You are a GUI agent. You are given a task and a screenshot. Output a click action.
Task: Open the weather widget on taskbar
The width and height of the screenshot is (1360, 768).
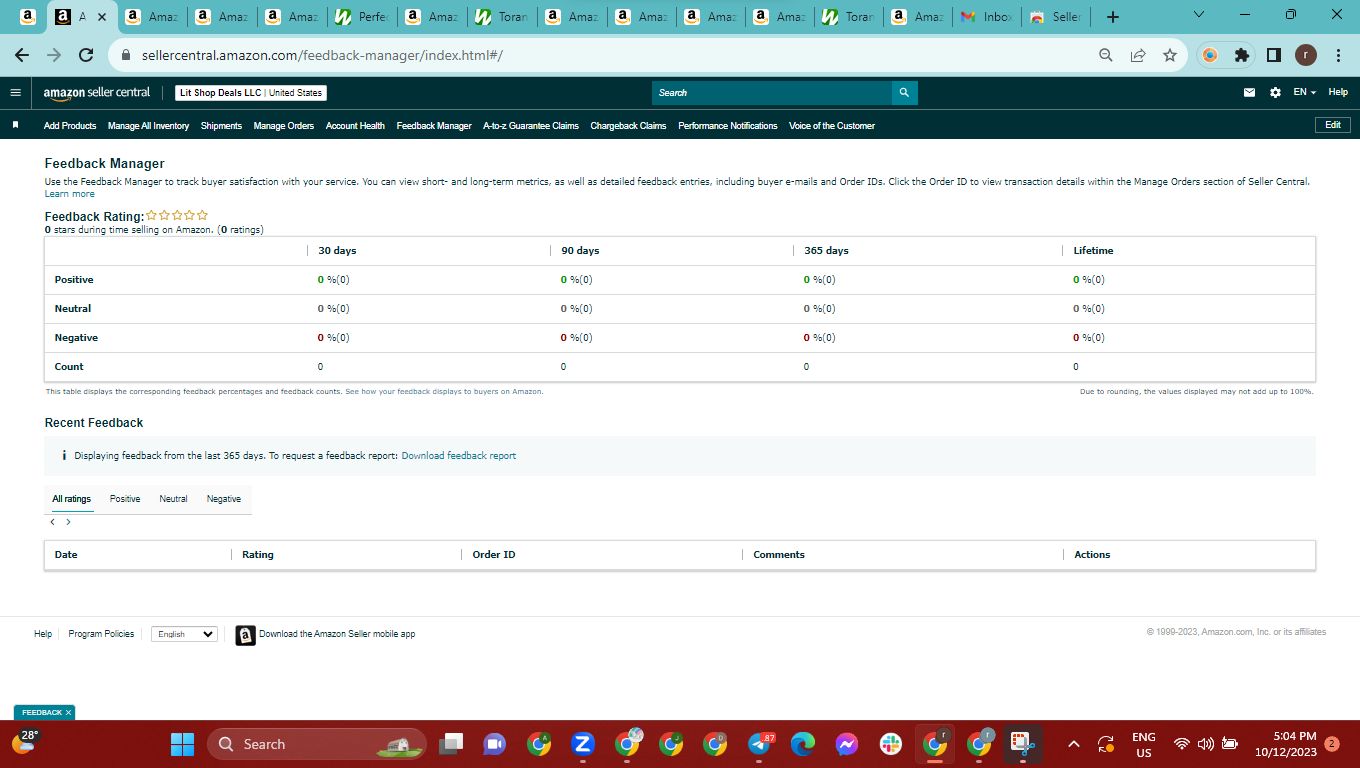[25, 741]
